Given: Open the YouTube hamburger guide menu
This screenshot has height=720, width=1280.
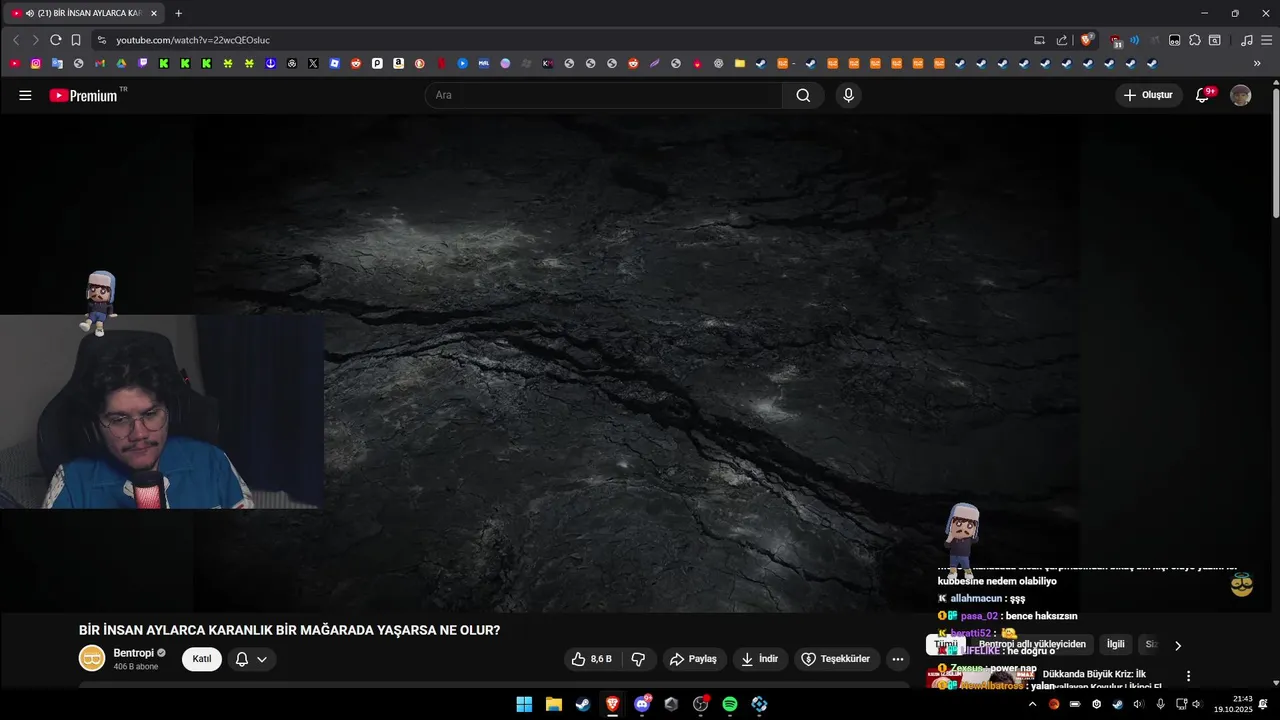Looking at the screenshot, I should (25, 95).
